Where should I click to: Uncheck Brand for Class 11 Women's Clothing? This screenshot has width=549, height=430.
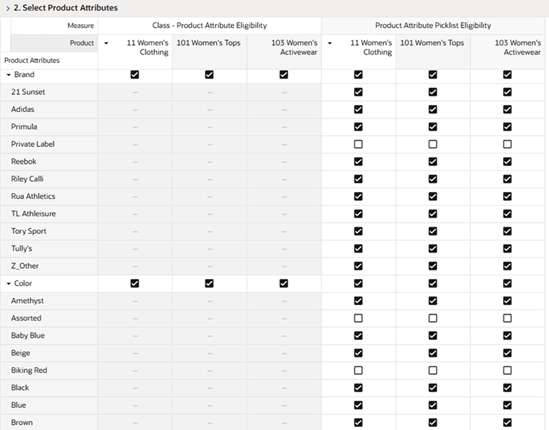[x=135, y=75]
